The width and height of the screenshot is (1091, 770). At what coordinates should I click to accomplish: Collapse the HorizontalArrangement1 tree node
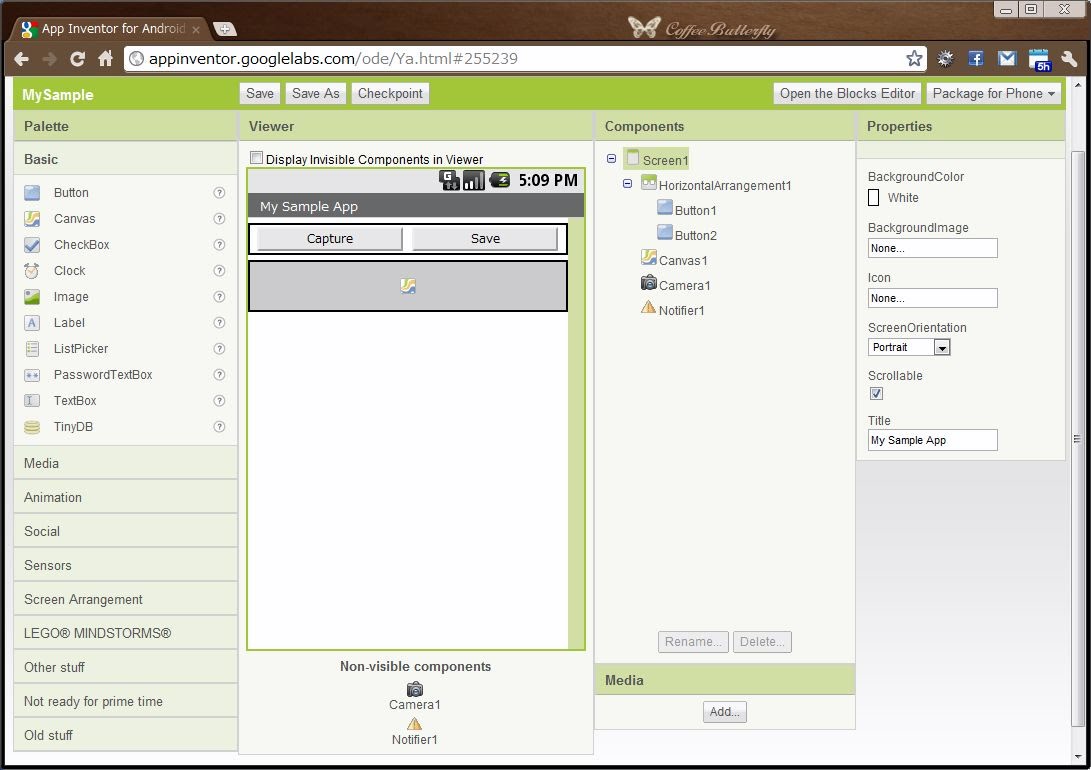point(627,184)
